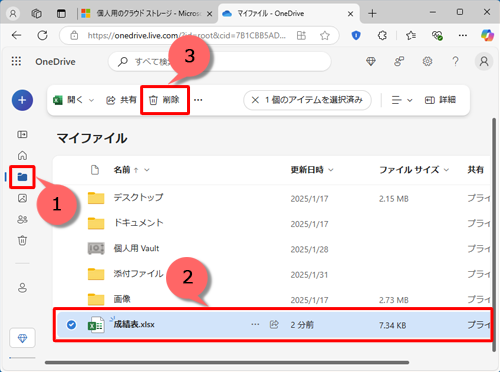Open the 画像 folder

[122, 299]
